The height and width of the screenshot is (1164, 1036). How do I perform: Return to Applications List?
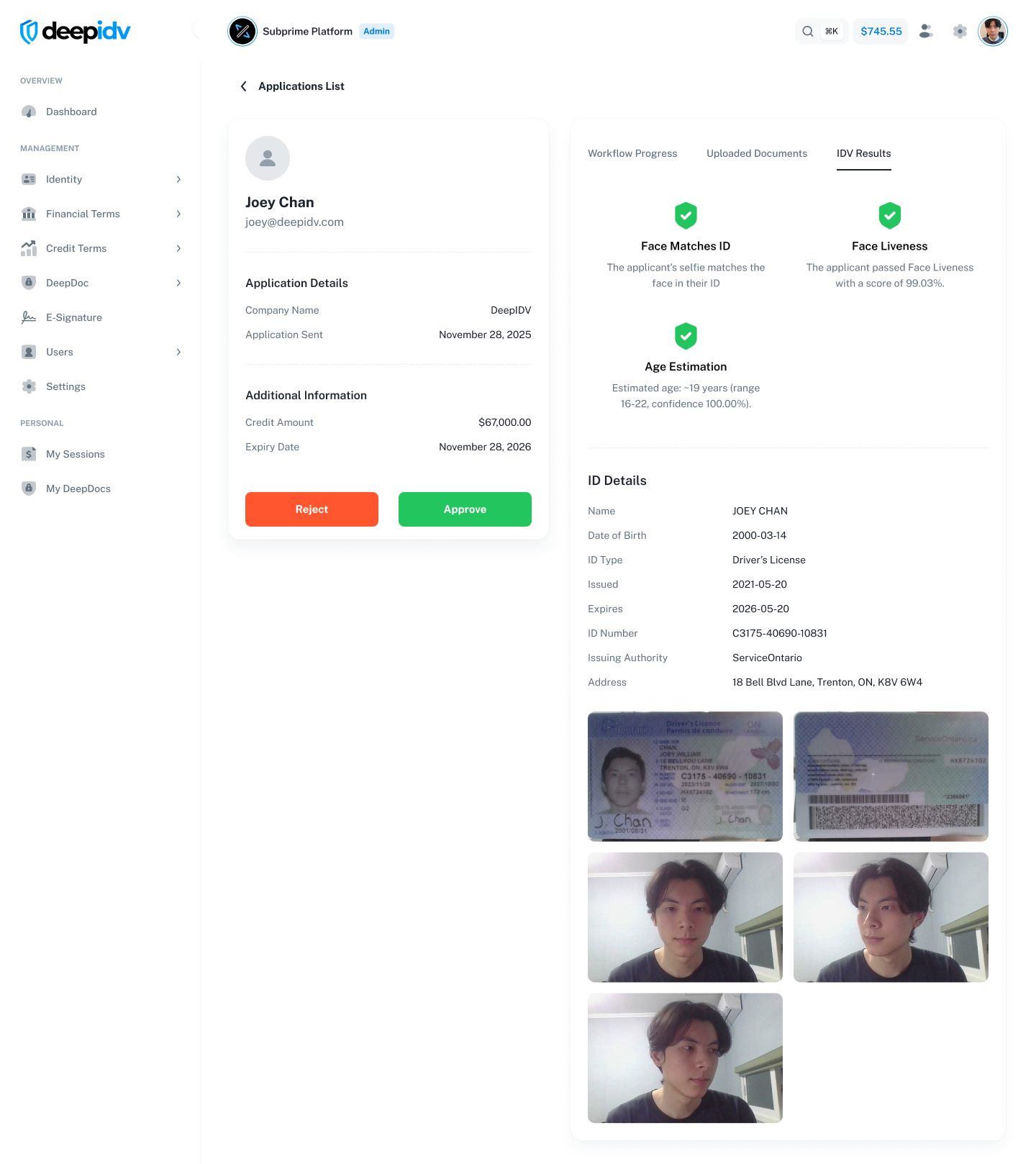(x=301, y=86)
